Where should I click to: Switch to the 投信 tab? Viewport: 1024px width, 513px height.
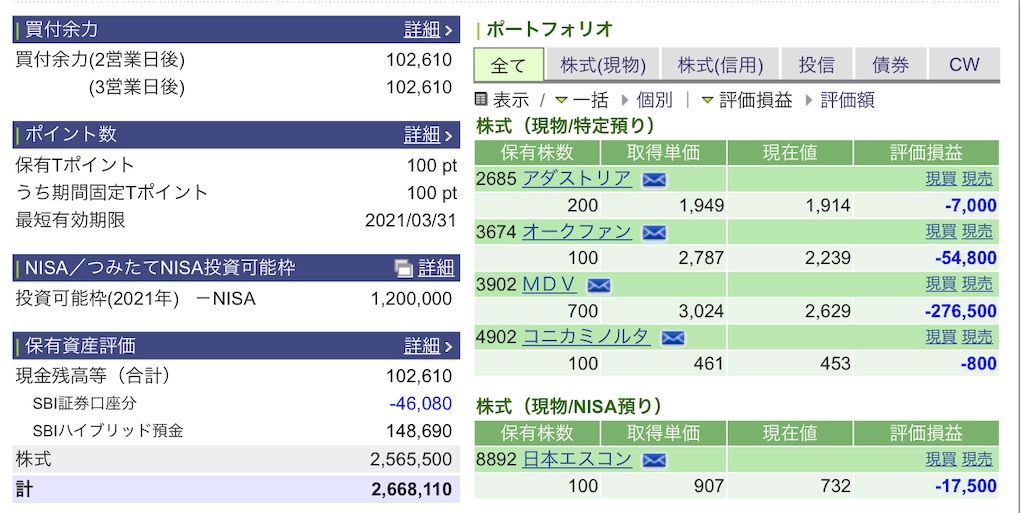816,65
